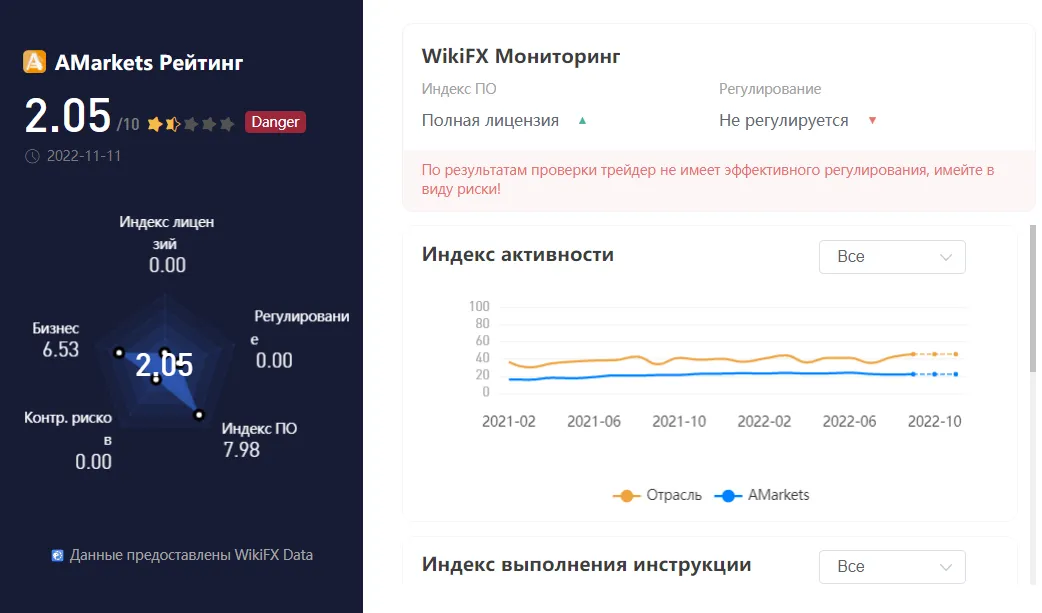Click the WikiFX Data logo icon

click(58, 555)
